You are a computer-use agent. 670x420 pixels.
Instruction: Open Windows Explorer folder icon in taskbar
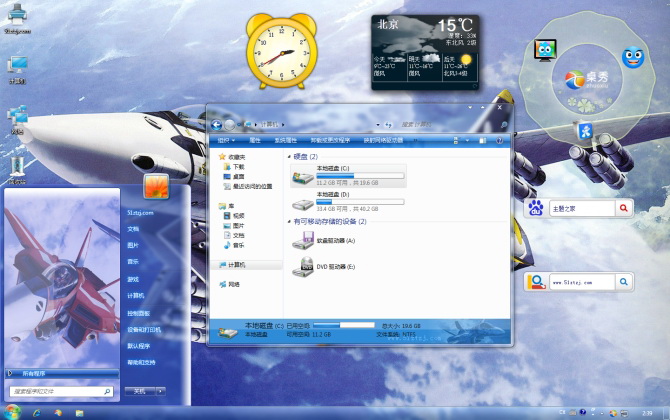pos(79,413)
